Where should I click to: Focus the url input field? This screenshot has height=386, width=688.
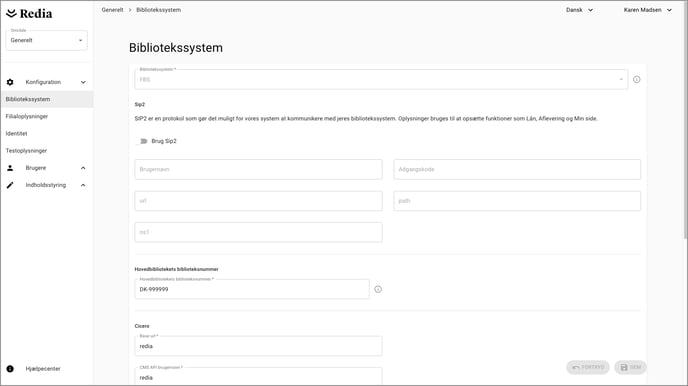pos(258,201)
